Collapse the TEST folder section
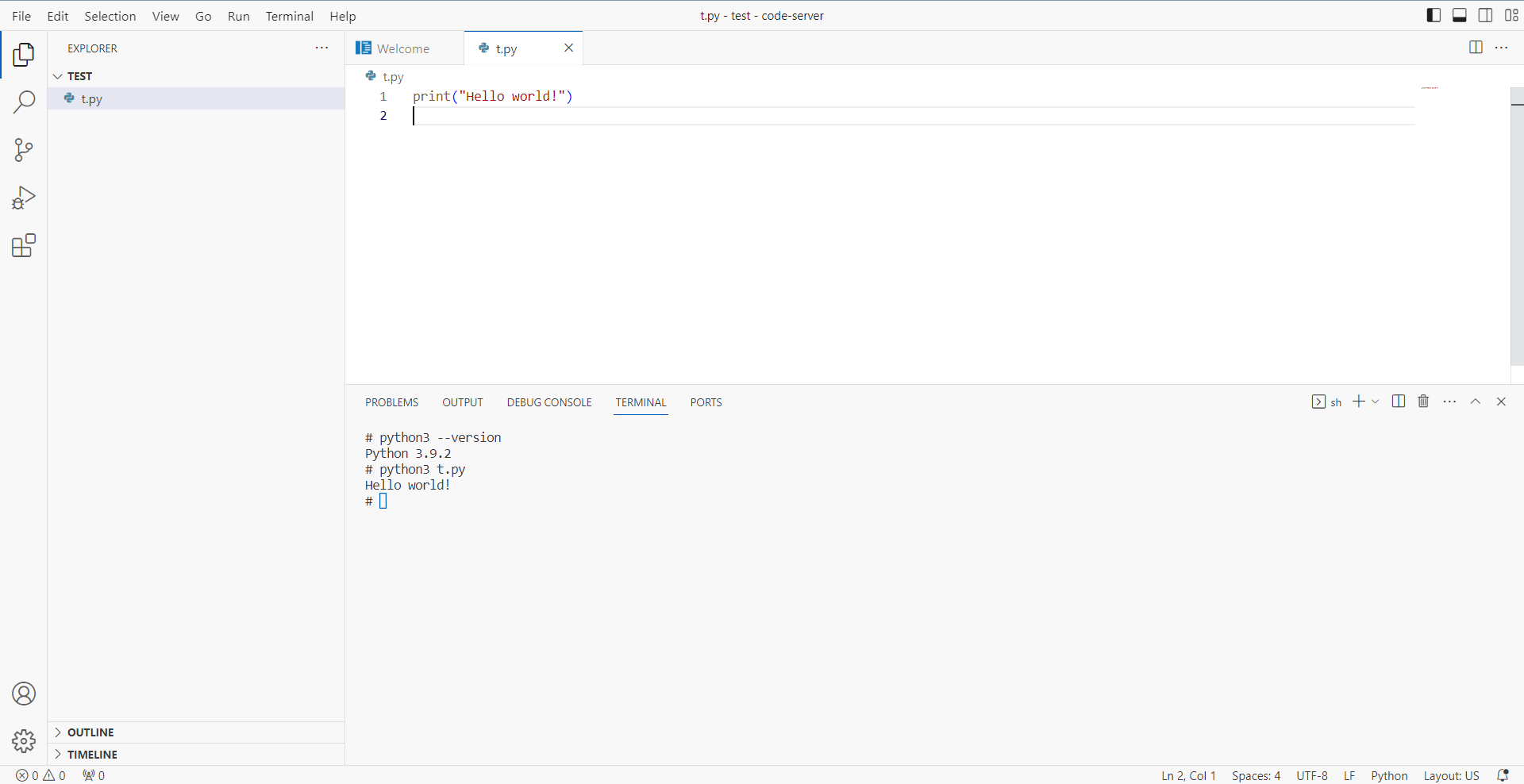 tap(196, 76)
